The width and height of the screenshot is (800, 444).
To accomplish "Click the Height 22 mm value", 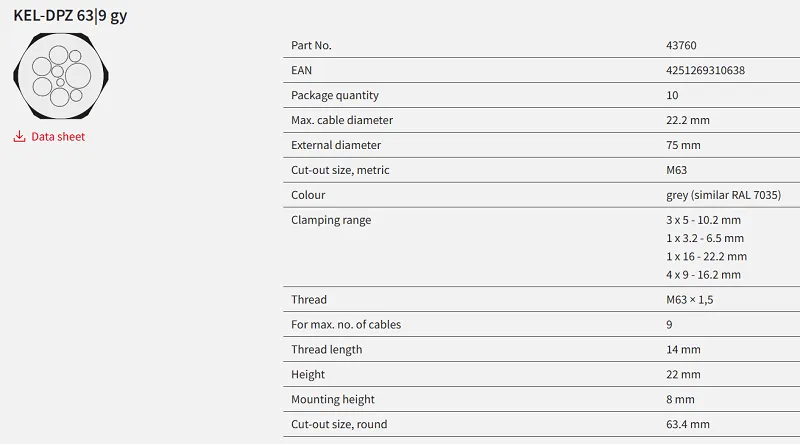I will coord(683,375).
